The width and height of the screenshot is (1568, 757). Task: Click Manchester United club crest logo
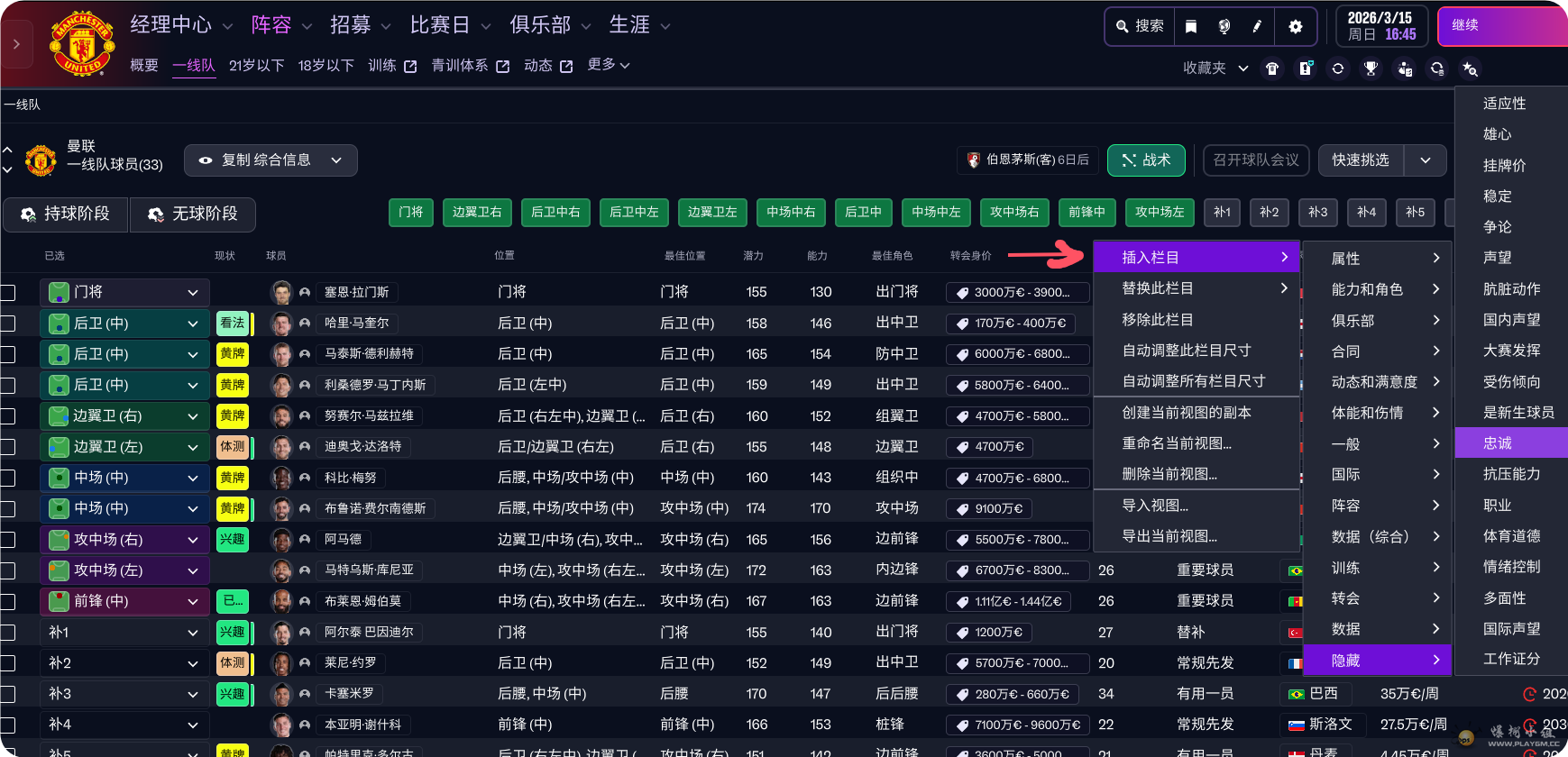pos(82,42)
